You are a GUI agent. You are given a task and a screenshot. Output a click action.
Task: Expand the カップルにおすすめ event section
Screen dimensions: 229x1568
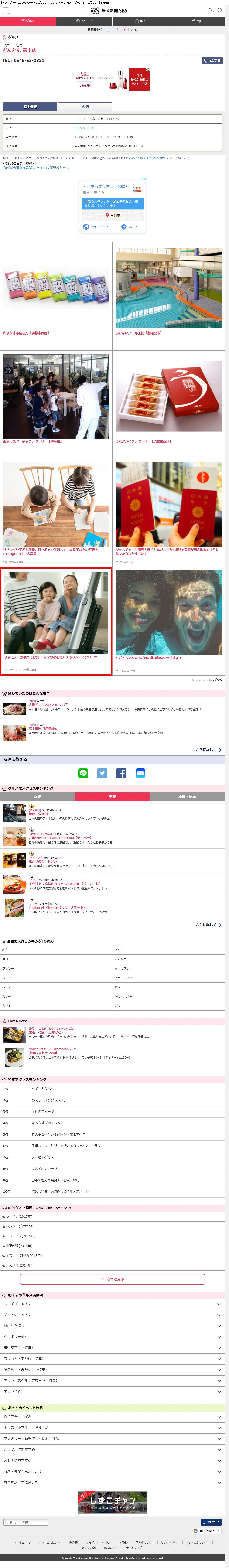(115, 1449)
